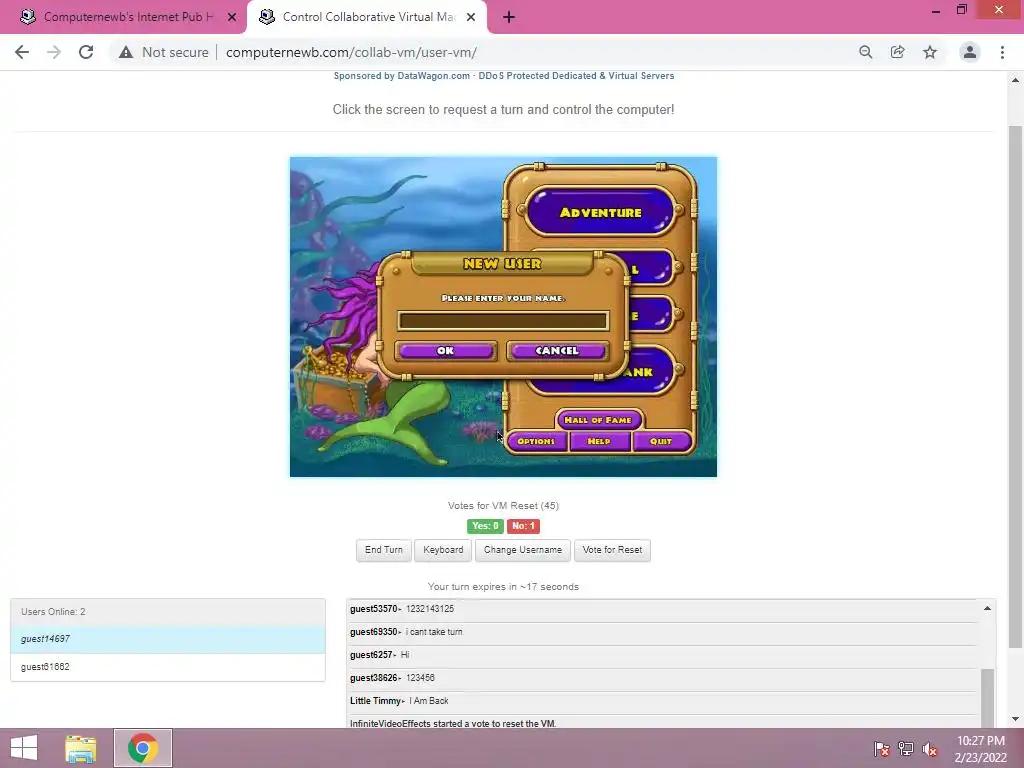Open the Action Center flag icon
The height and width of the screenshot is (768, 1024).
881,749
